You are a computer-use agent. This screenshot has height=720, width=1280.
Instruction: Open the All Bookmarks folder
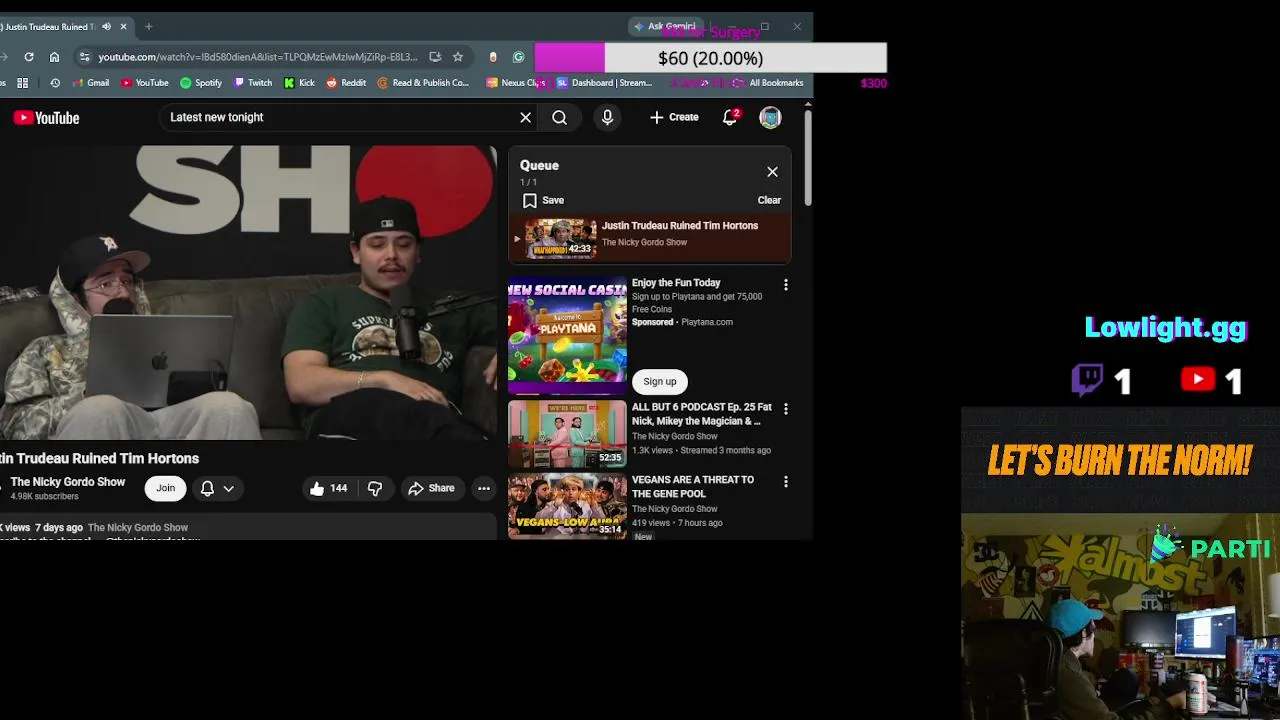click(x=768, y=83)
